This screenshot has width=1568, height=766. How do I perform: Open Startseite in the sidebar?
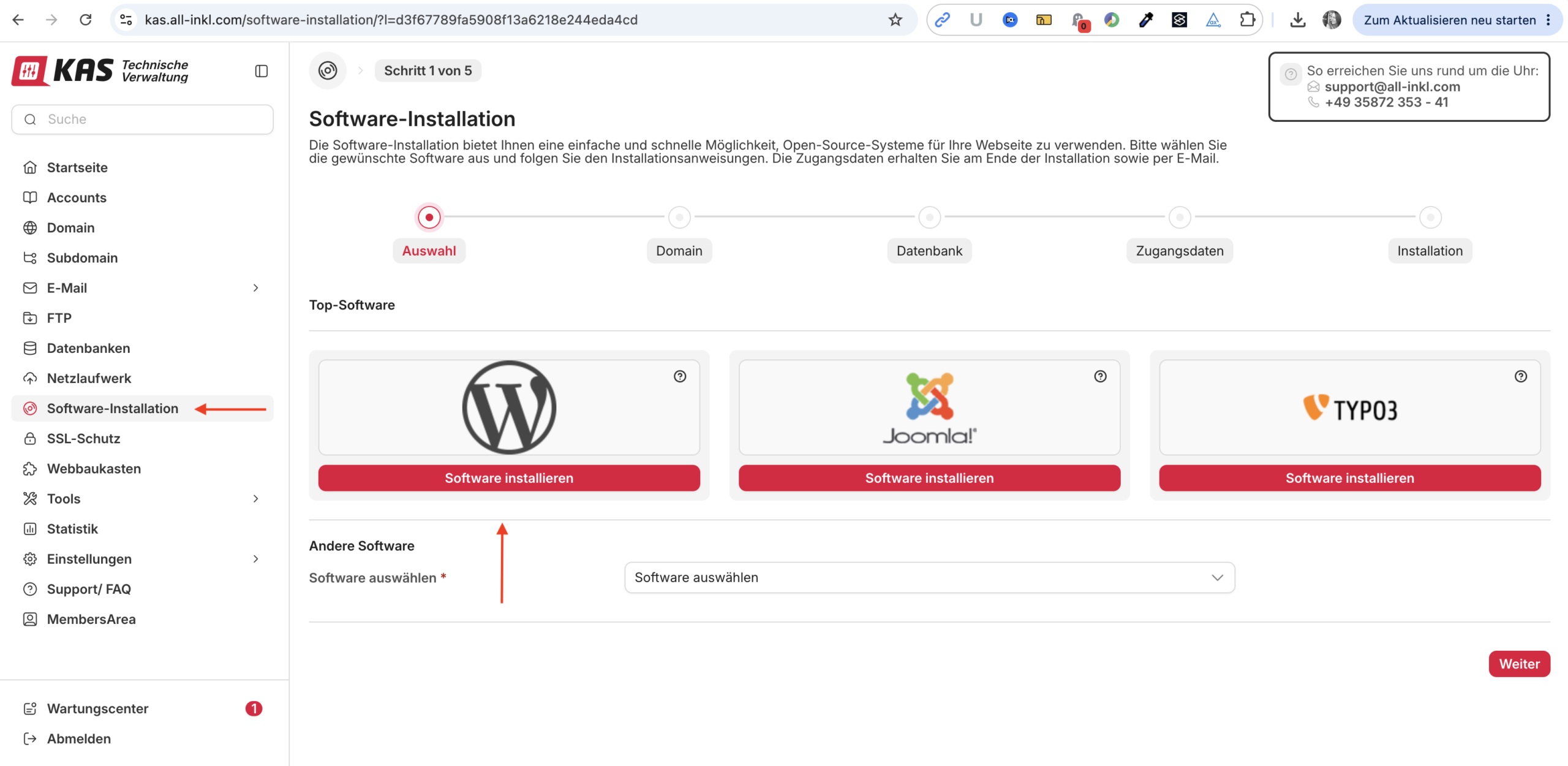coord(142,167)
